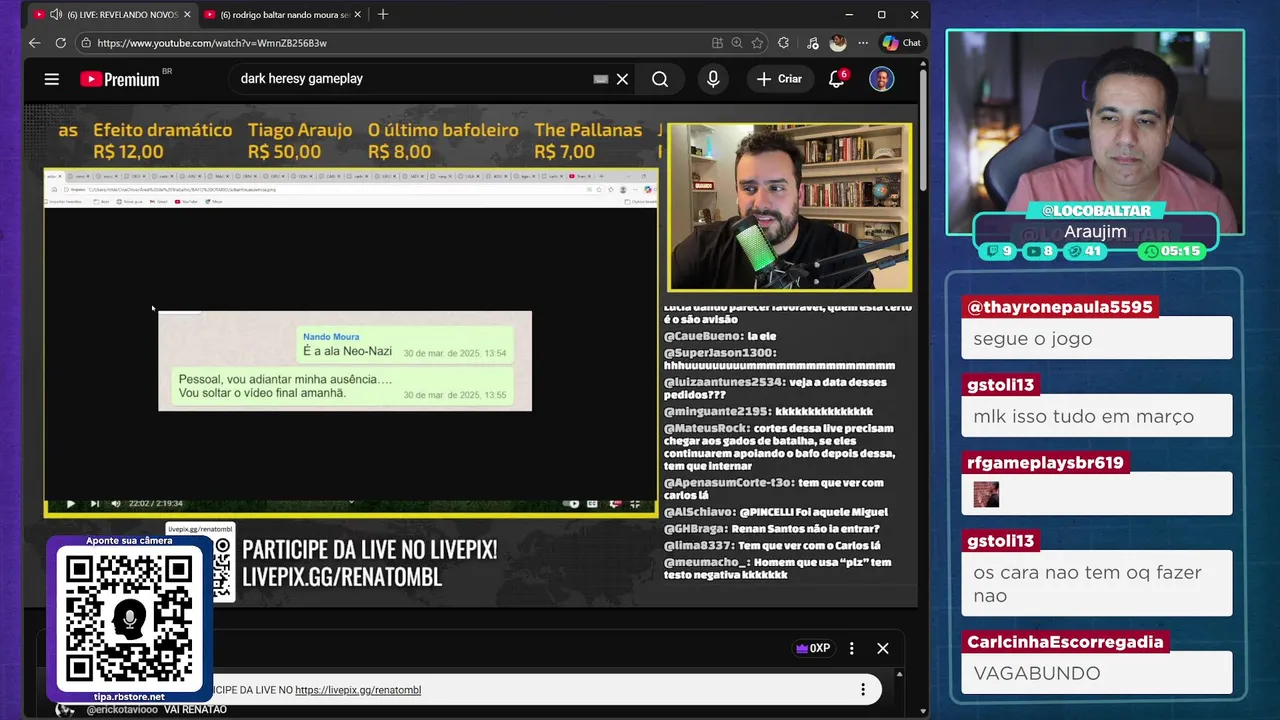This screenshot has height=720, width=1280.
Task: Click the @thayronepaula5595 username in overlay chat
Action: [x=1060, y=307]
